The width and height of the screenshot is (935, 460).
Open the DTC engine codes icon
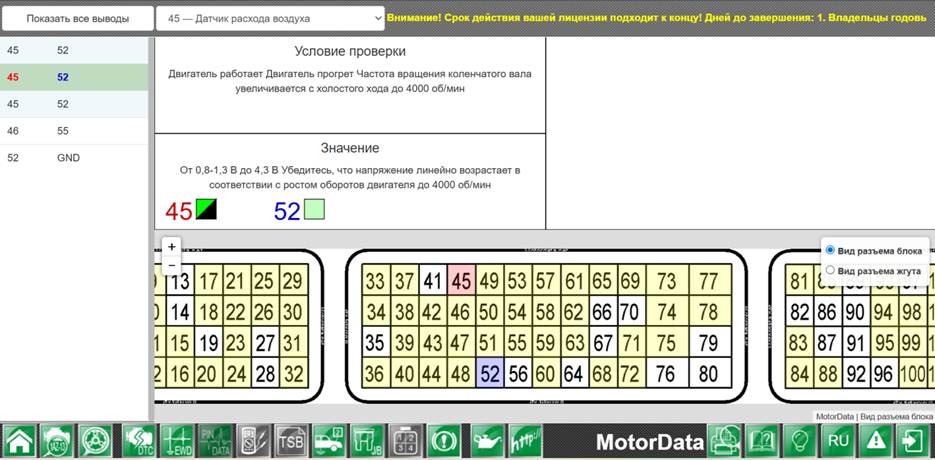[x=140, y=442]
